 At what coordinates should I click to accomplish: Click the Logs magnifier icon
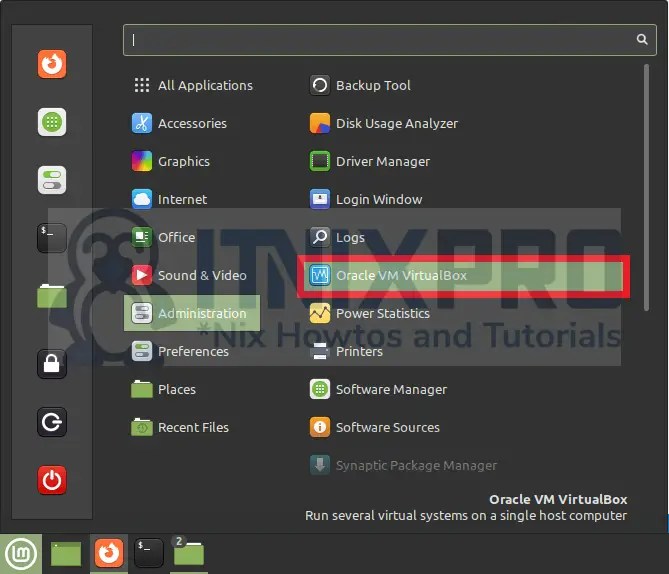(320, 237)
